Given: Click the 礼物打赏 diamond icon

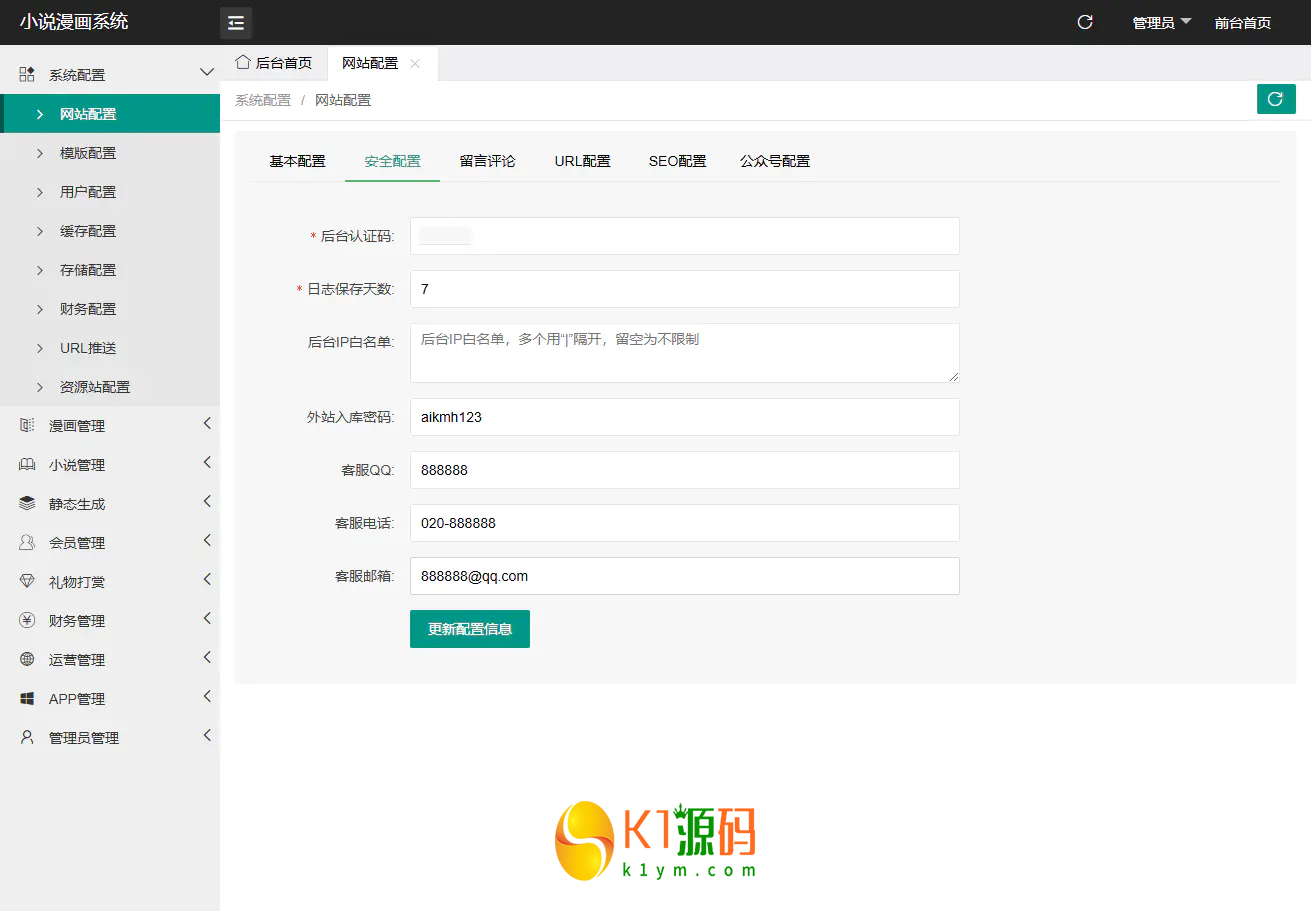Looking at the screenshot, I should click(27, 582).
